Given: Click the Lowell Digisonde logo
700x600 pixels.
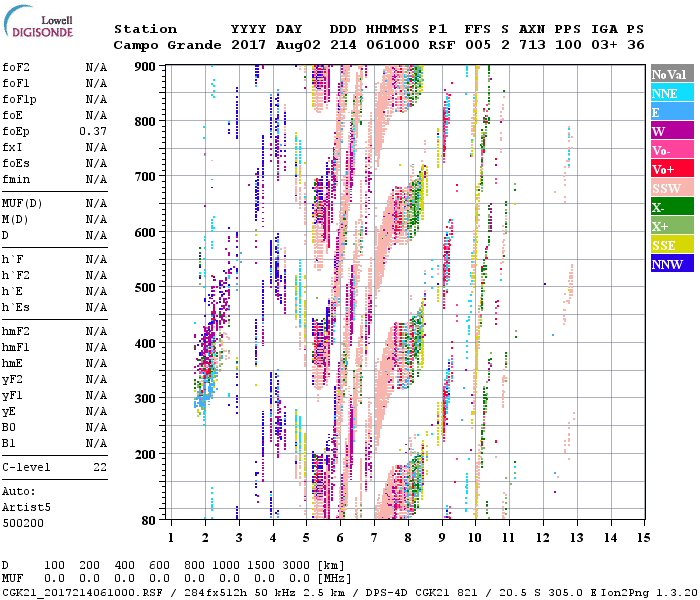Looking at the screenshot, I should [38, 21].
